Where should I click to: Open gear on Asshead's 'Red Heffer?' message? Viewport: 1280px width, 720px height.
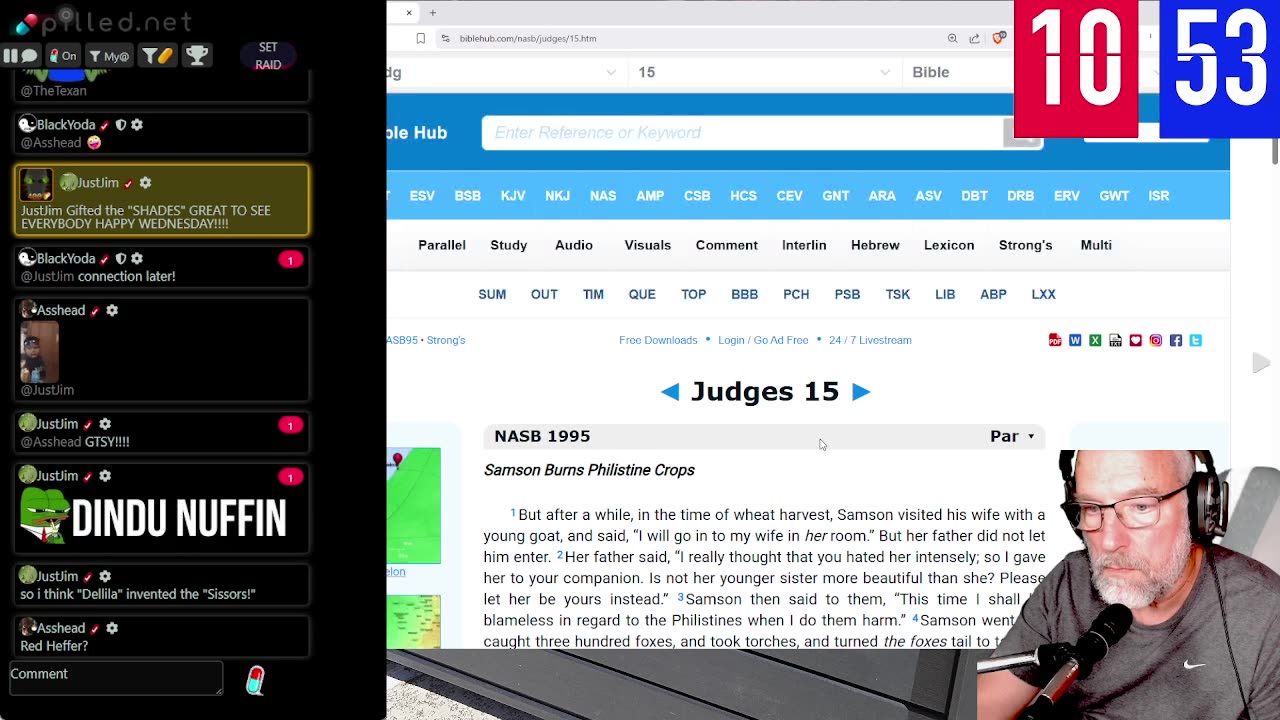[x=112, y=628]
